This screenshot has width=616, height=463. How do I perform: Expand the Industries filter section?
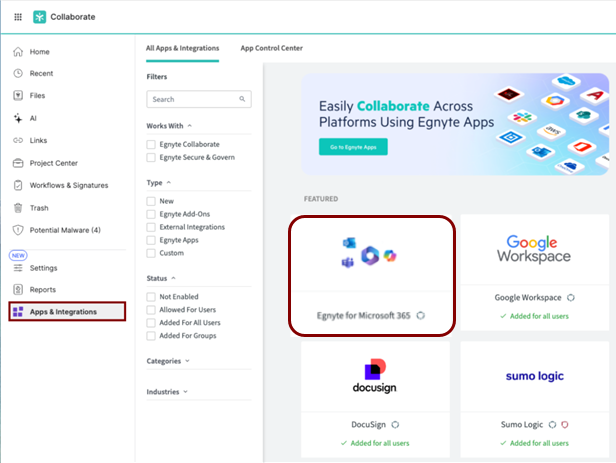coord(185,392)
